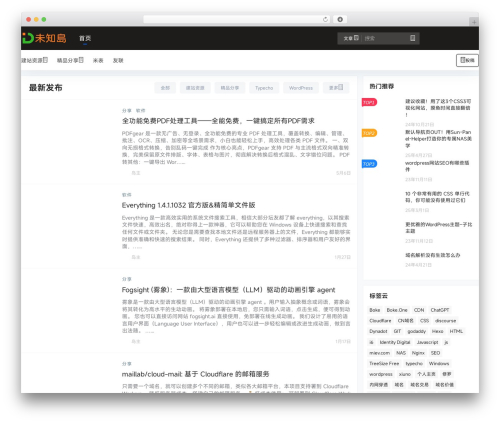Click the CSS tag
This screenshot has width=500, height=423.
(424, 321)
